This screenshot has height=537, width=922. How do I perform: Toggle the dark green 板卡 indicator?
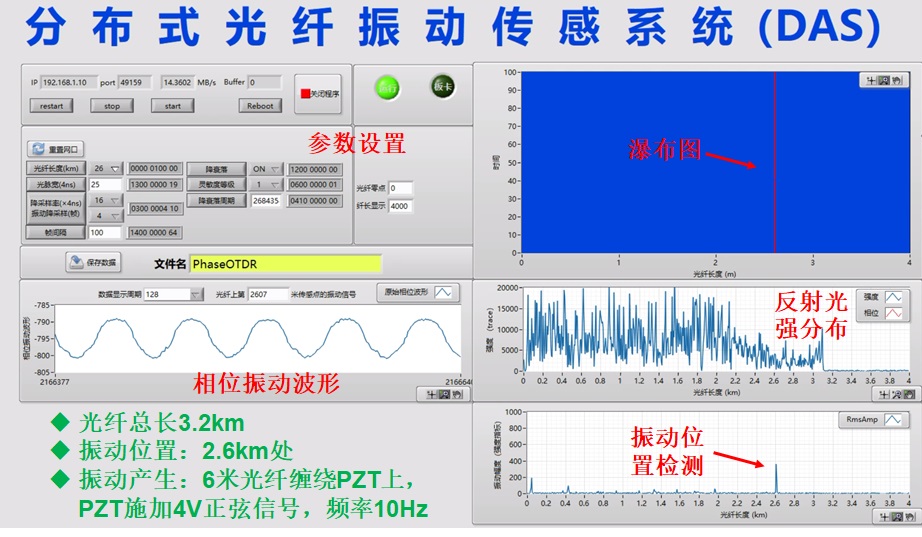pos(443,87)
